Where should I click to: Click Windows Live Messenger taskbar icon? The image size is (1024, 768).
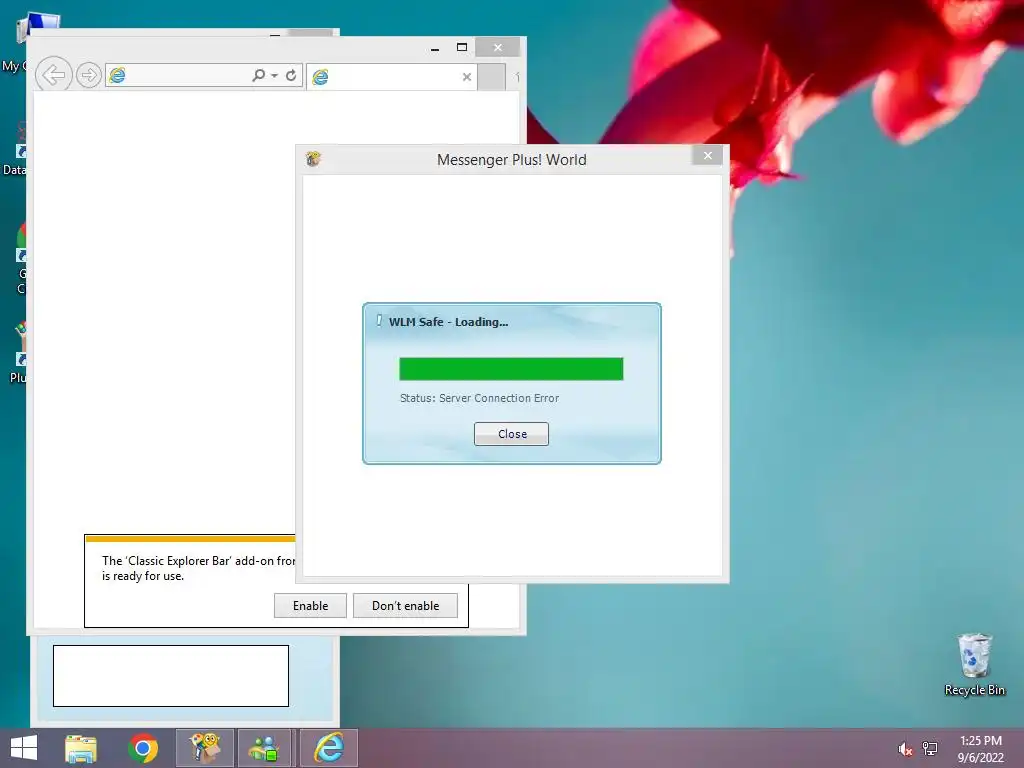pos(264,748)
